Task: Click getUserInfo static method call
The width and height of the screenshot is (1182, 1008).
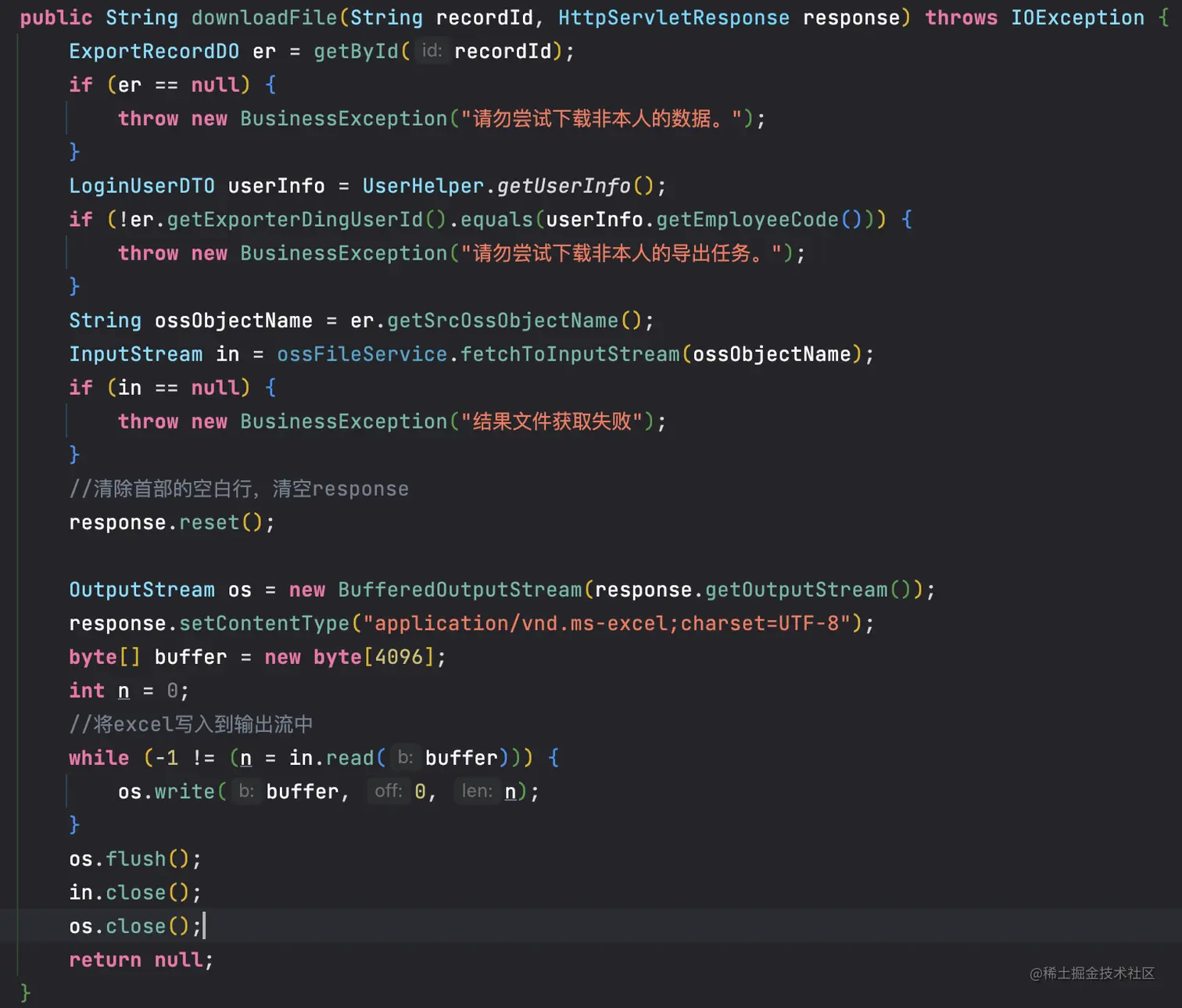Action: pos(564,185)
